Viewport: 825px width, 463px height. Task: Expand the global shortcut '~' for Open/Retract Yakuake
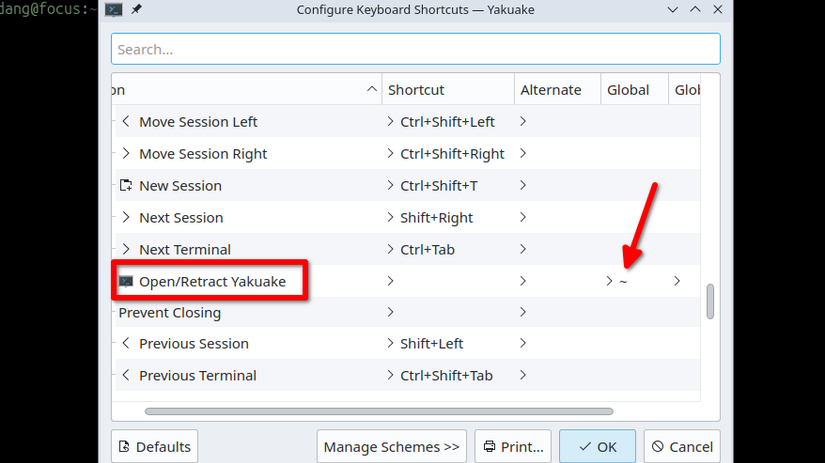(609, 282)
